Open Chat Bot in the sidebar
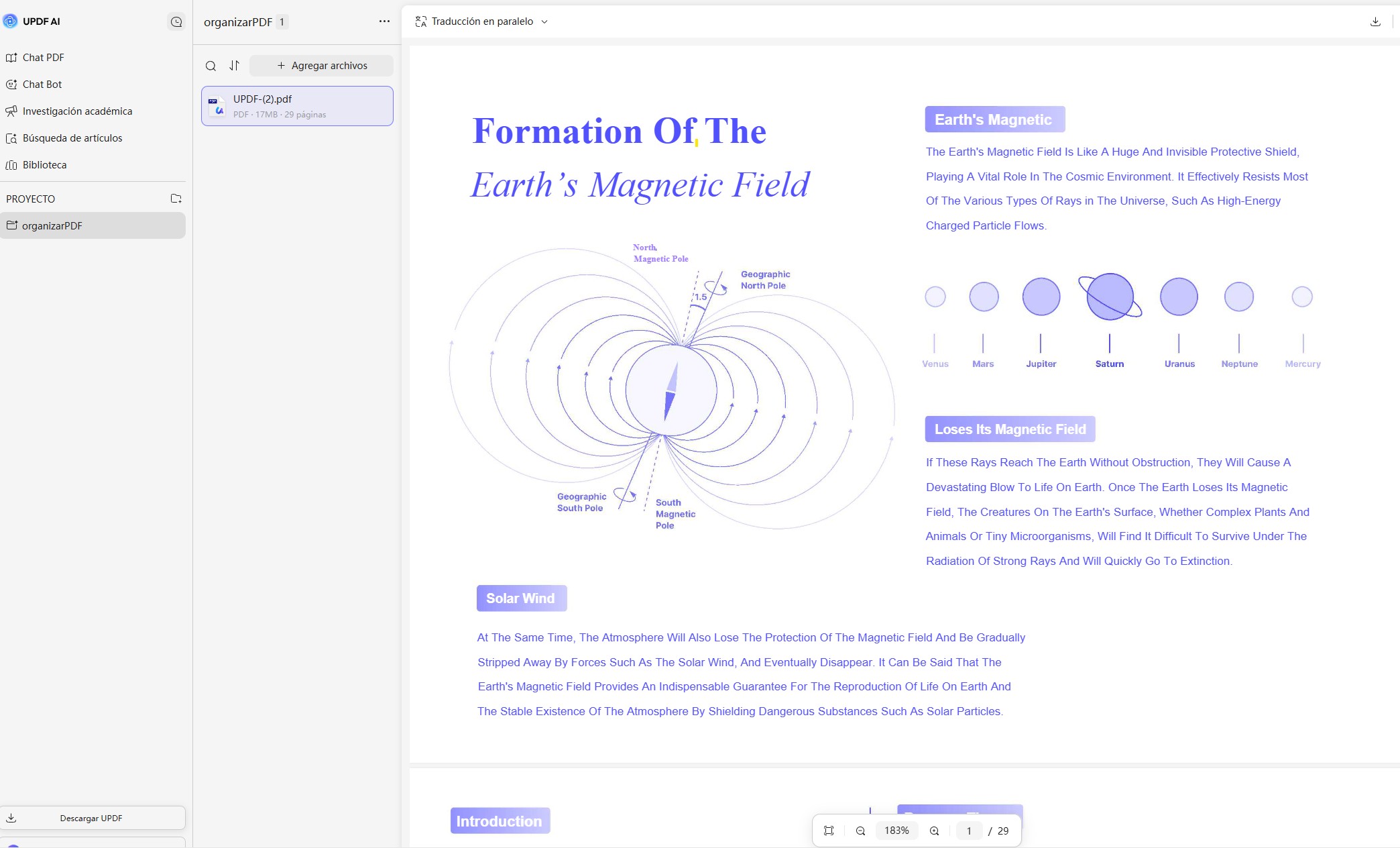 (x=42, y=85)
